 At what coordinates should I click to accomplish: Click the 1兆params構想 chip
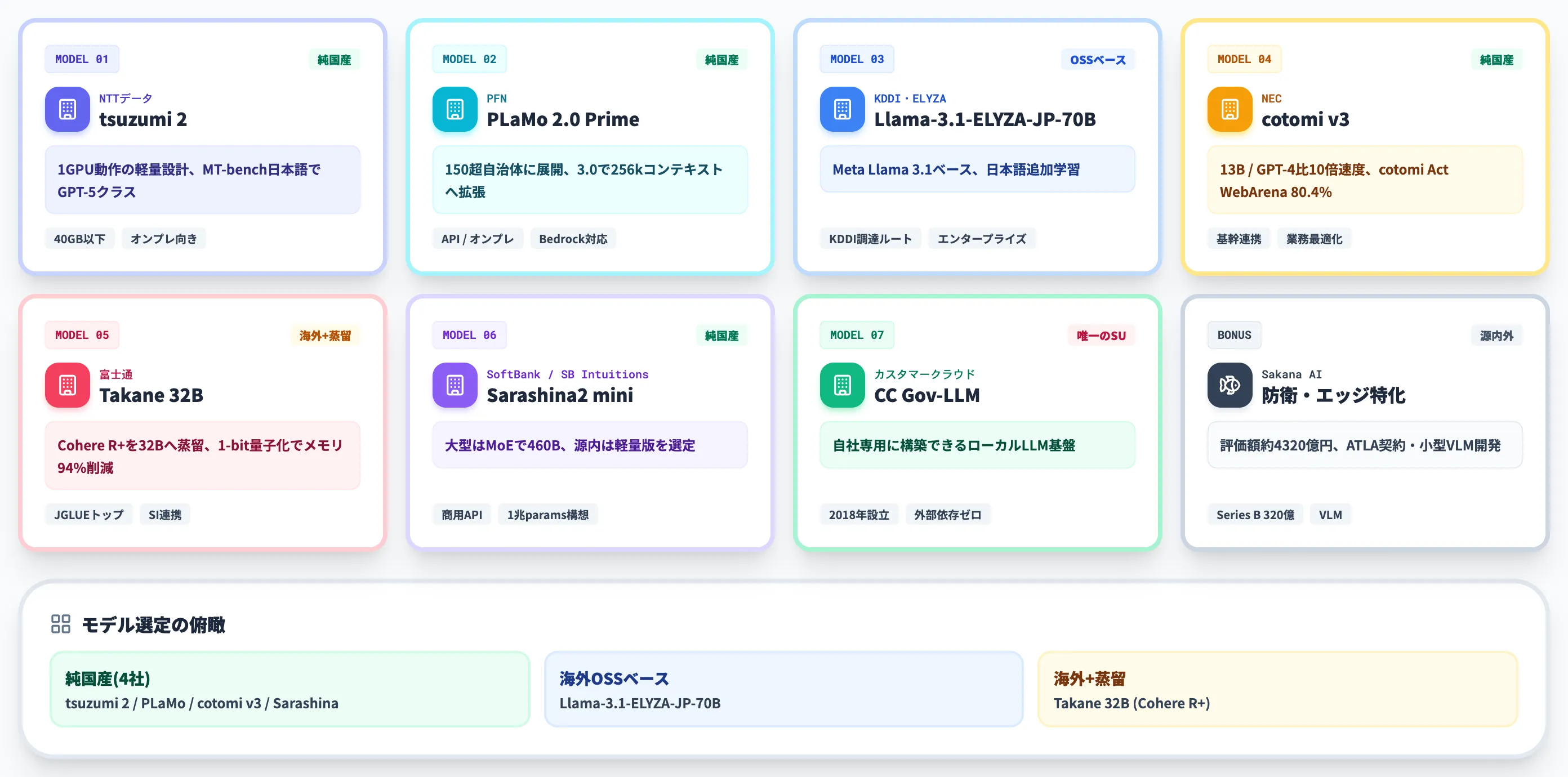[548, 514]
